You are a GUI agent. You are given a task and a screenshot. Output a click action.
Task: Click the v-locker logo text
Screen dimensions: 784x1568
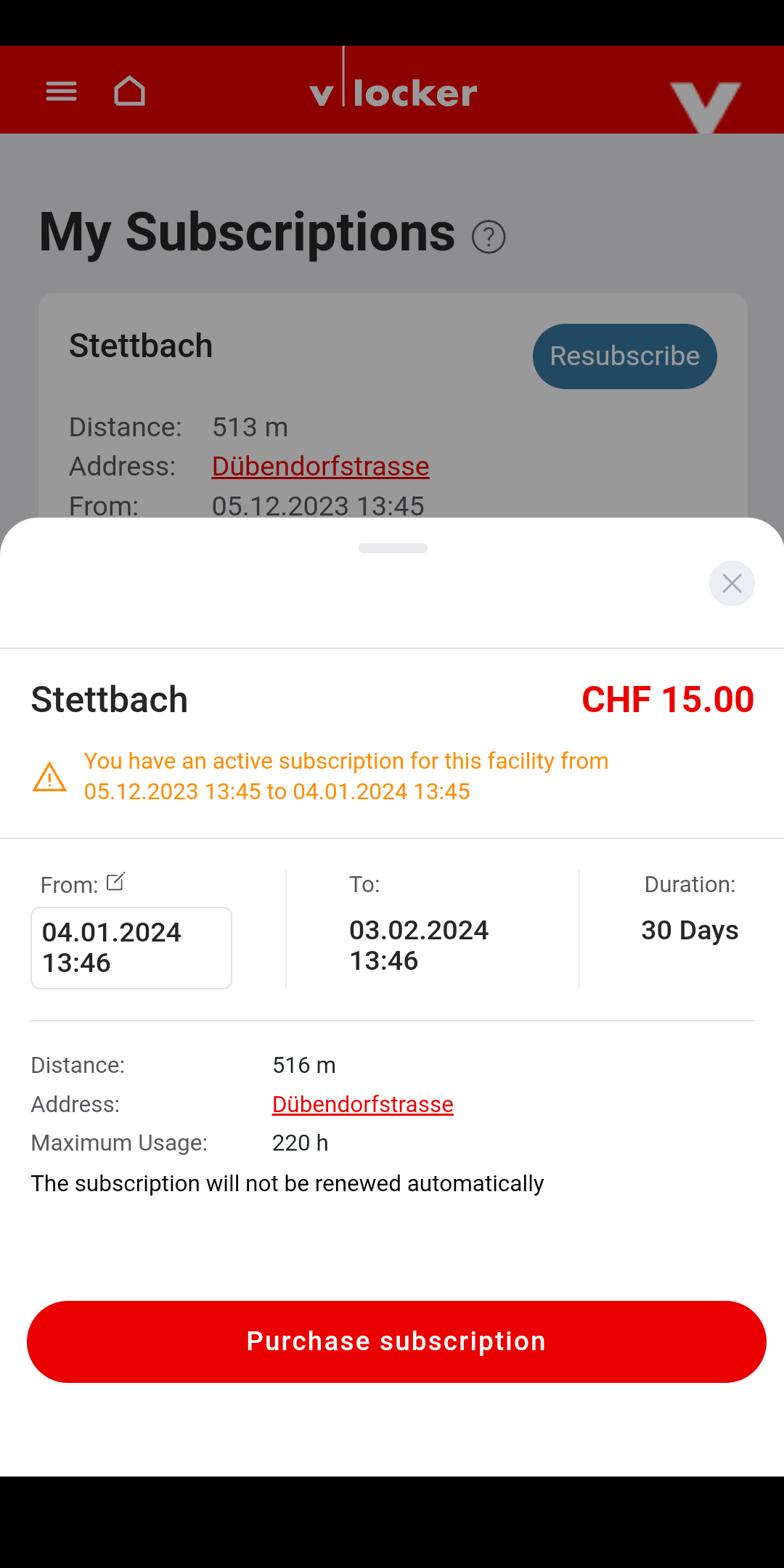pyautogui.click(x=393, y=93)
